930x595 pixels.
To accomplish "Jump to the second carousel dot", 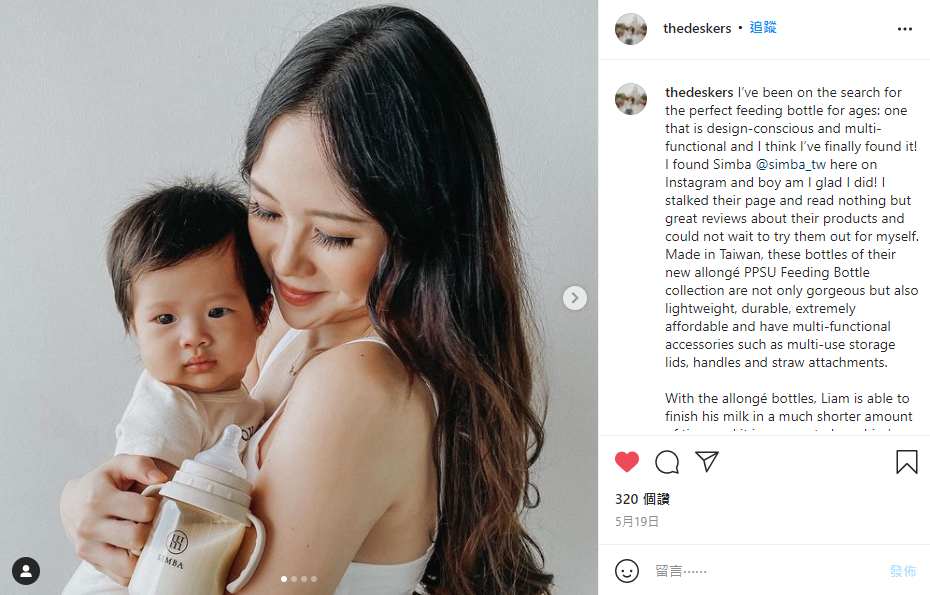I will (x=294, y=579).
